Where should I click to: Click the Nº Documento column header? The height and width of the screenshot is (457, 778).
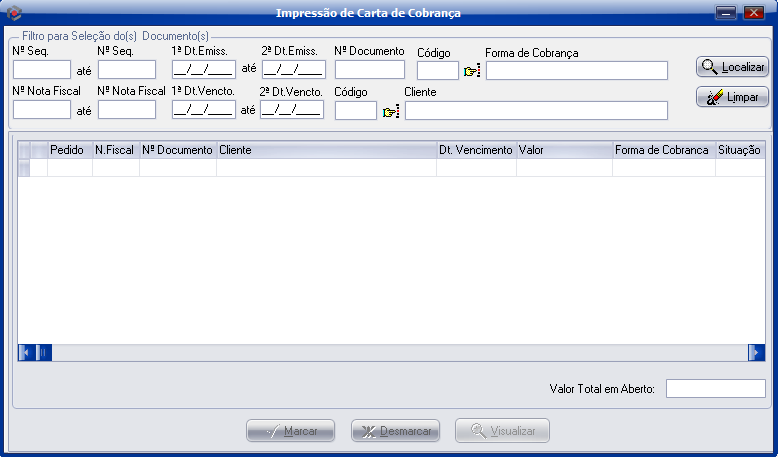(x=178, y=150)
